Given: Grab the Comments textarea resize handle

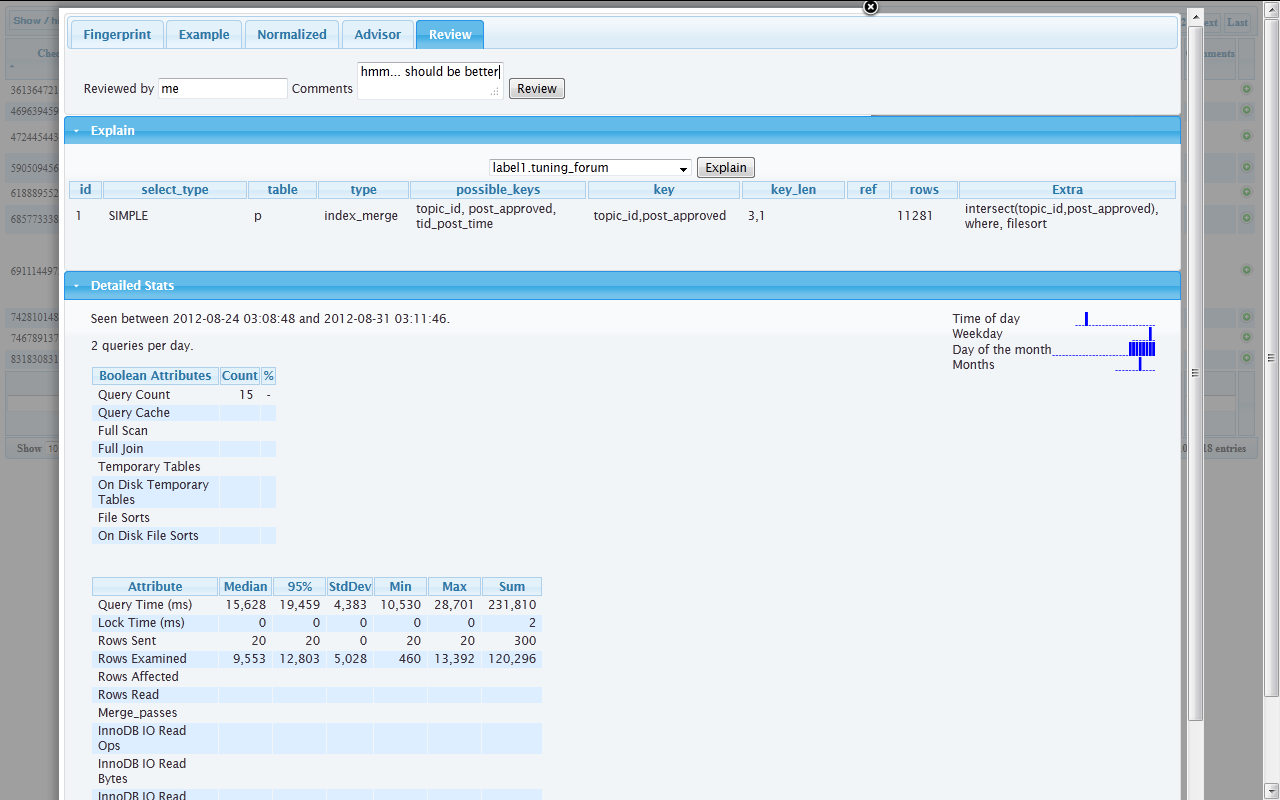Looking at the screenshot, I should 494,92.
